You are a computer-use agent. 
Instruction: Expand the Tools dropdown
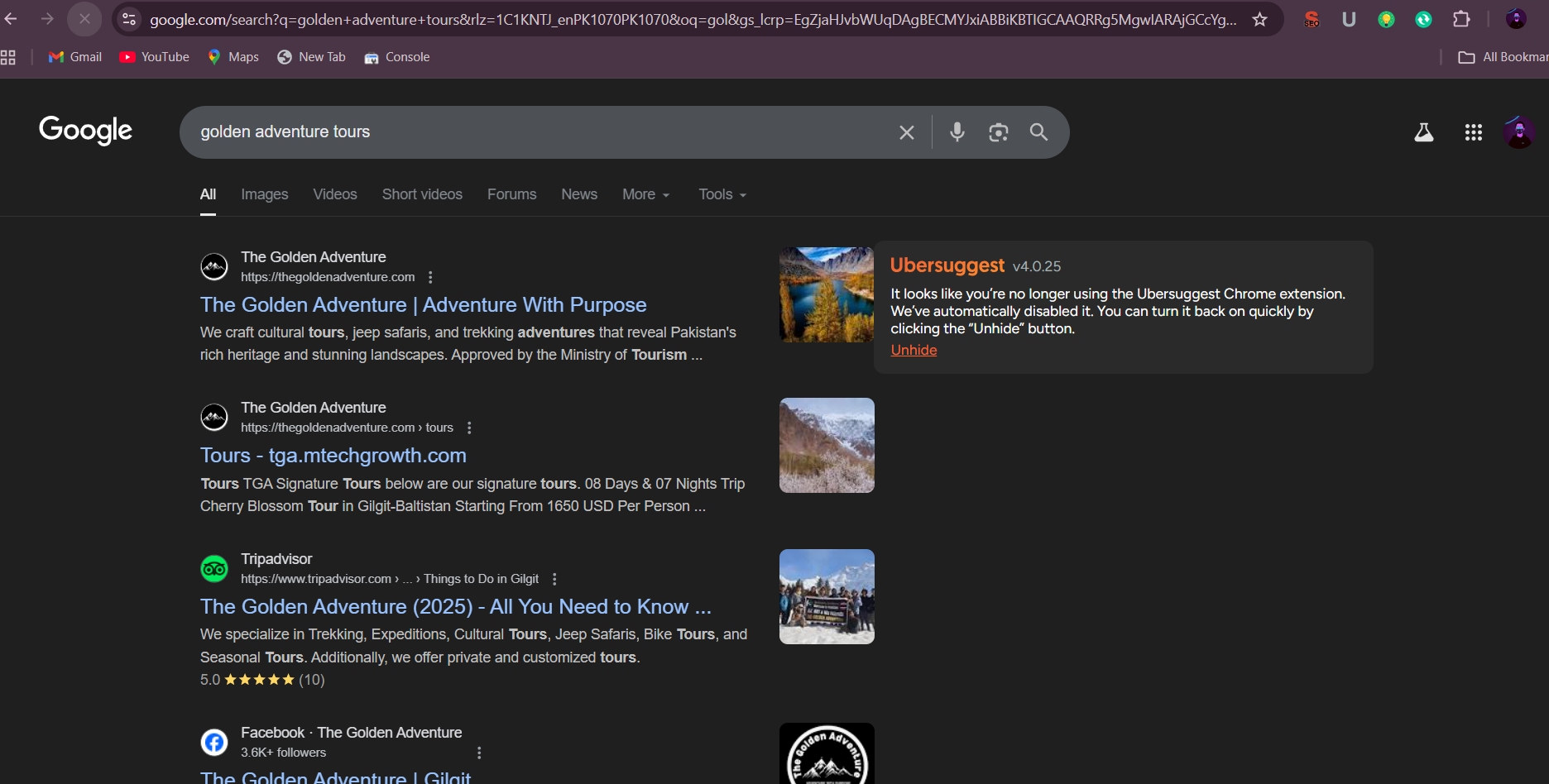pos(722,194)
